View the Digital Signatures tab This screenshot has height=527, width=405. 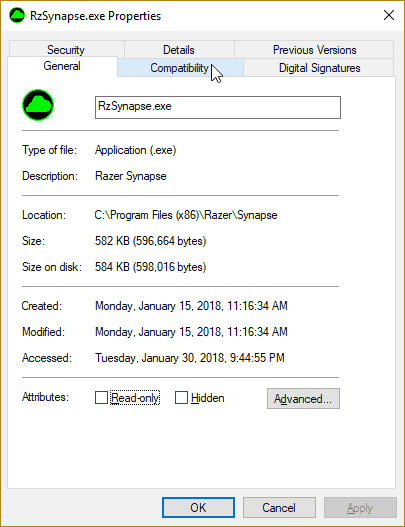click(x=319, y=68)
